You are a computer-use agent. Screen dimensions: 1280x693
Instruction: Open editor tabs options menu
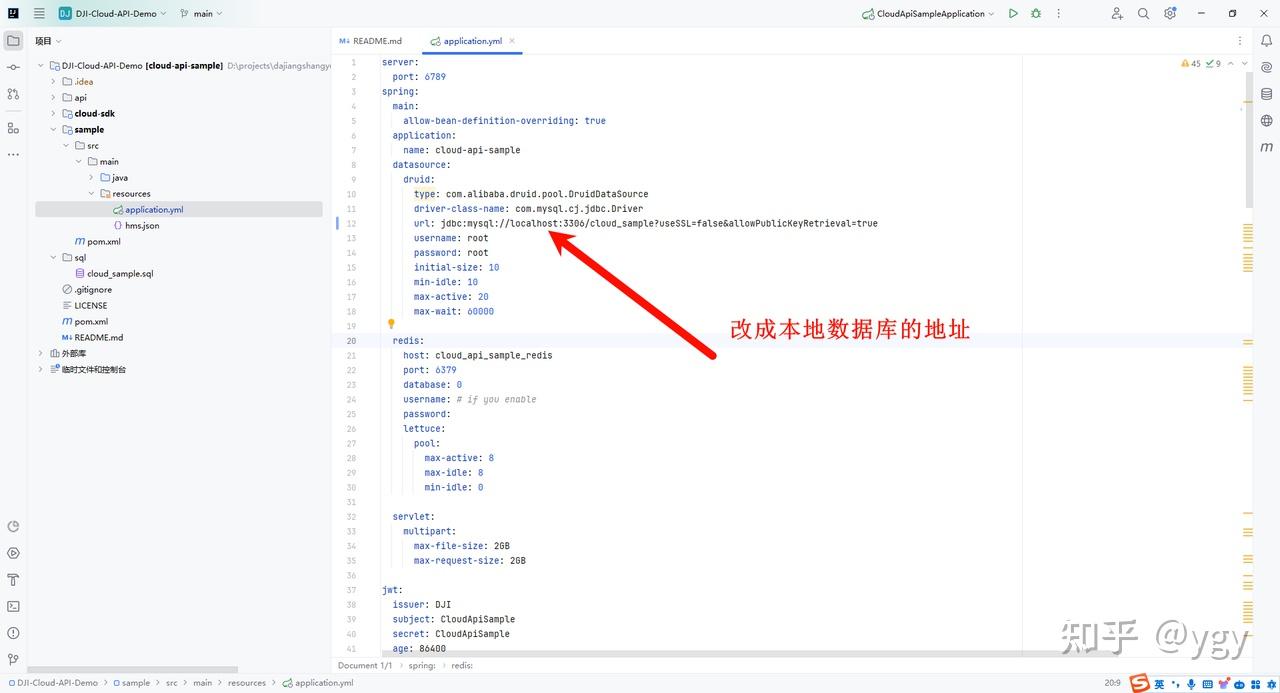coord(1240,41)
